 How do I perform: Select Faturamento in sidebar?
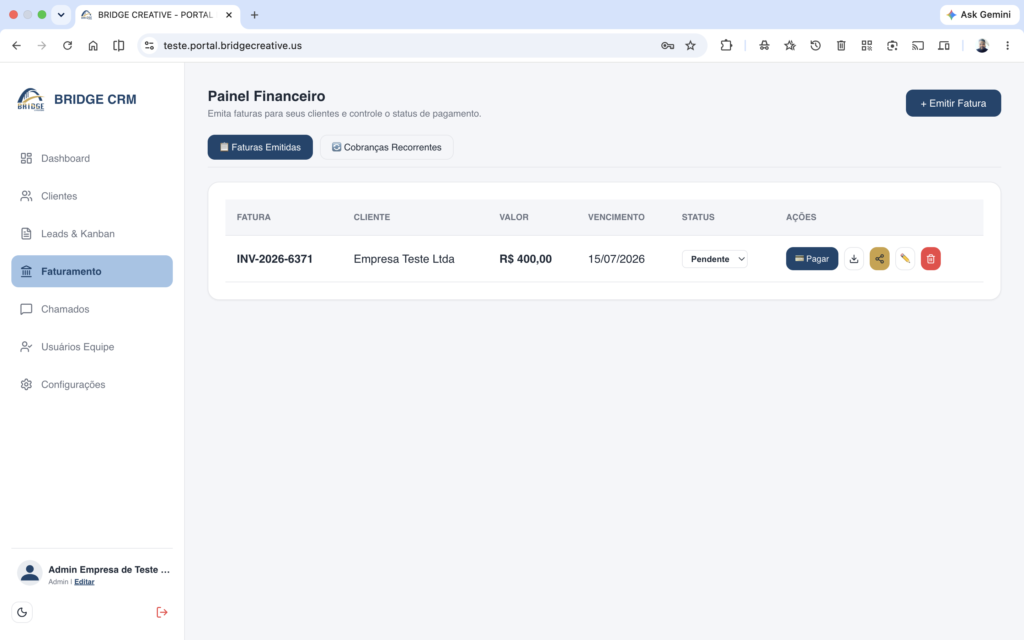point(91,271)
